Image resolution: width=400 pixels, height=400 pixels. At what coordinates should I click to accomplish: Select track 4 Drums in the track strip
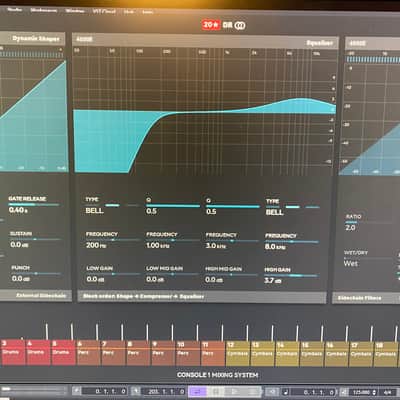point(38,352)
